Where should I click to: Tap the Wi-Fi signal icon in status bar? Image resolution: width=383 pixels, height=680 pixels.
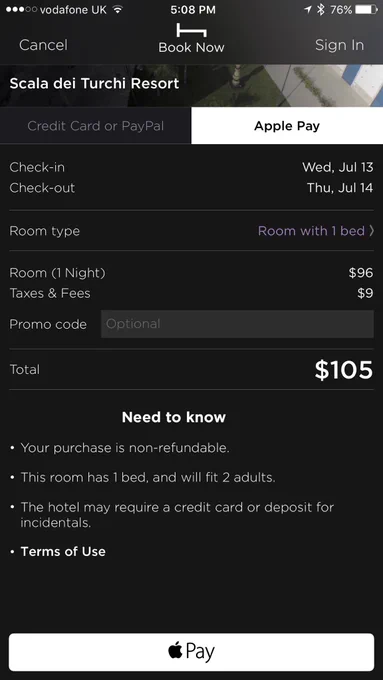click(x=117, y=10)
